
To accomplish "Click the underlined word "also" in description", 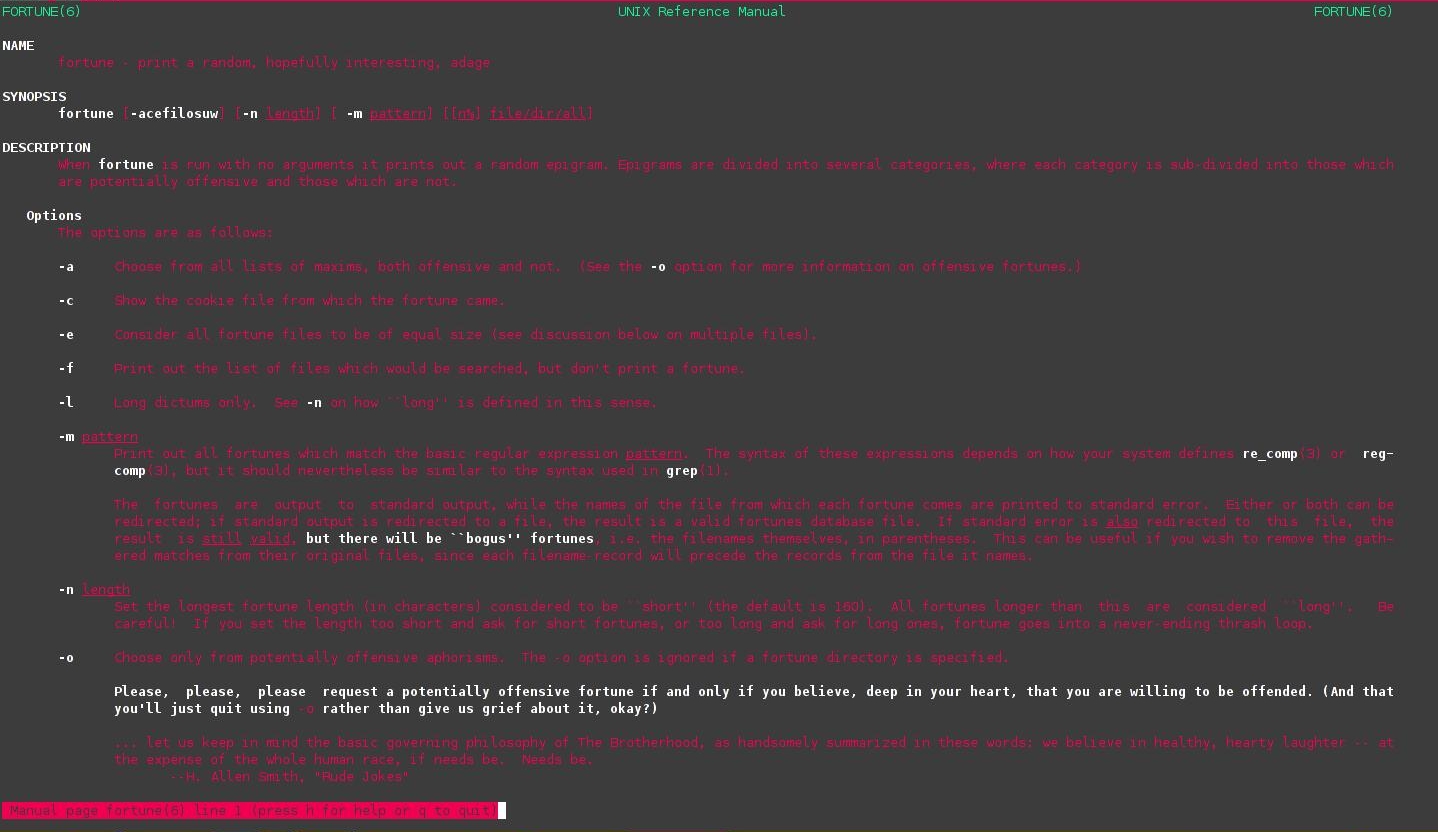I will pyautogui.click(x=1122, y=522).
